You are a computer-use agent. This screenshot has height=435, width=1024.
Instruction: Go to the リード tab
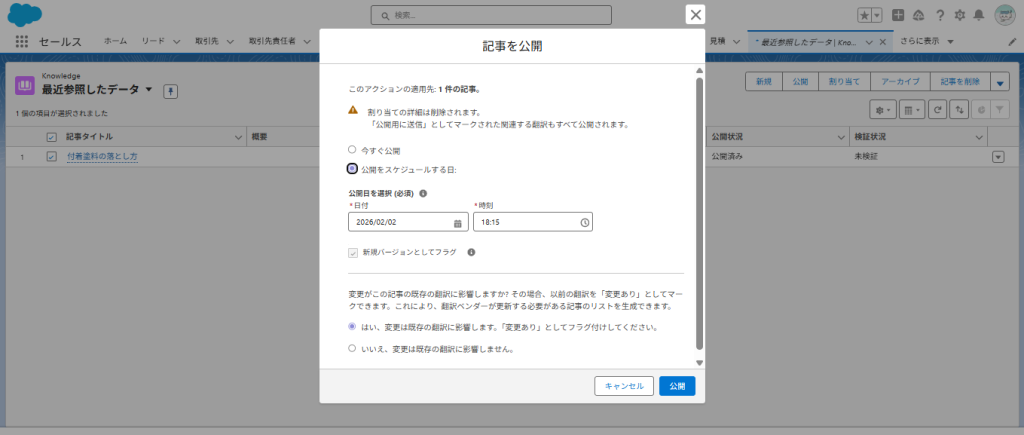tap(153, 41)
